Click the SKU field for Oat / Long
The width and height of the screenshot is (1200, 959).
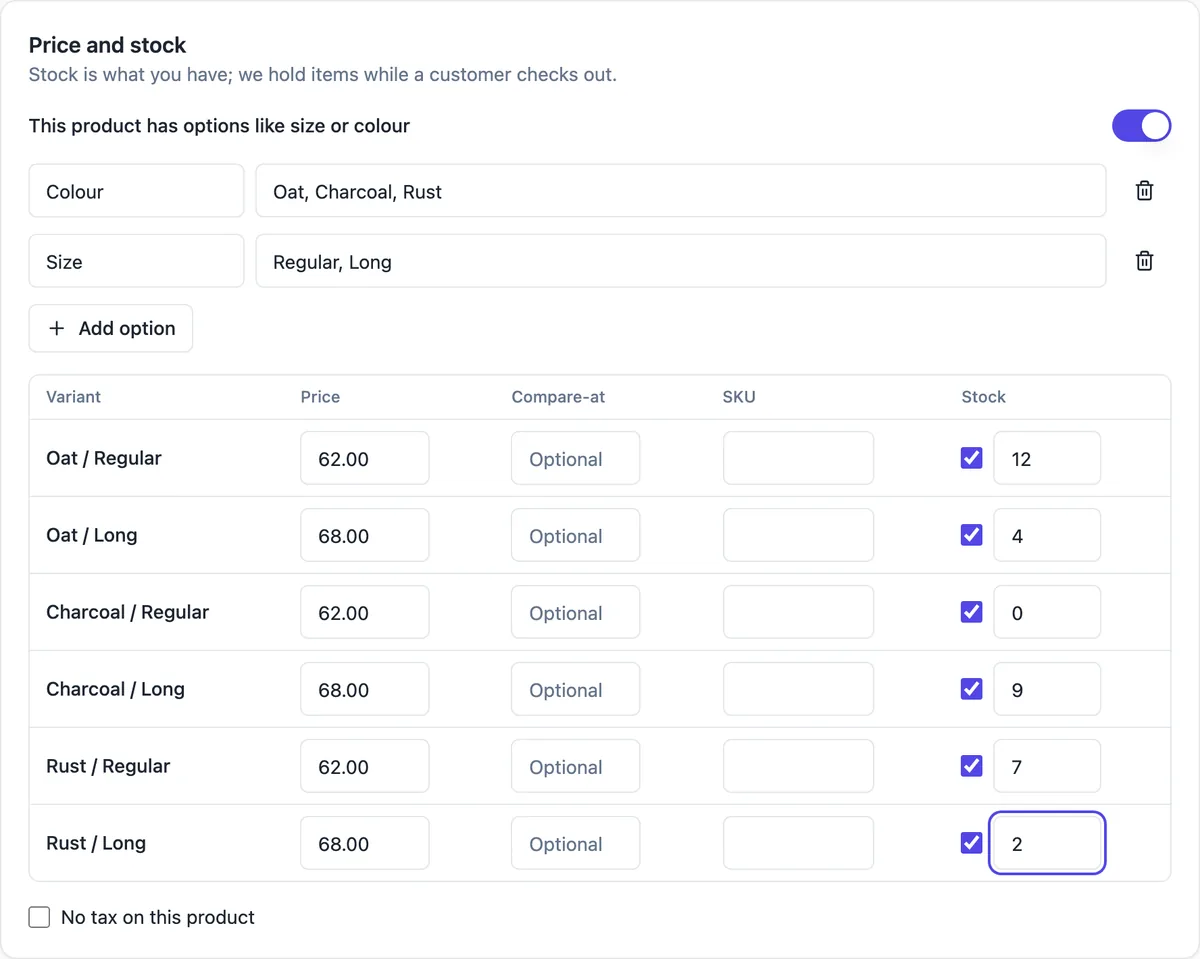pyautogui.click(x=799, y=535)
